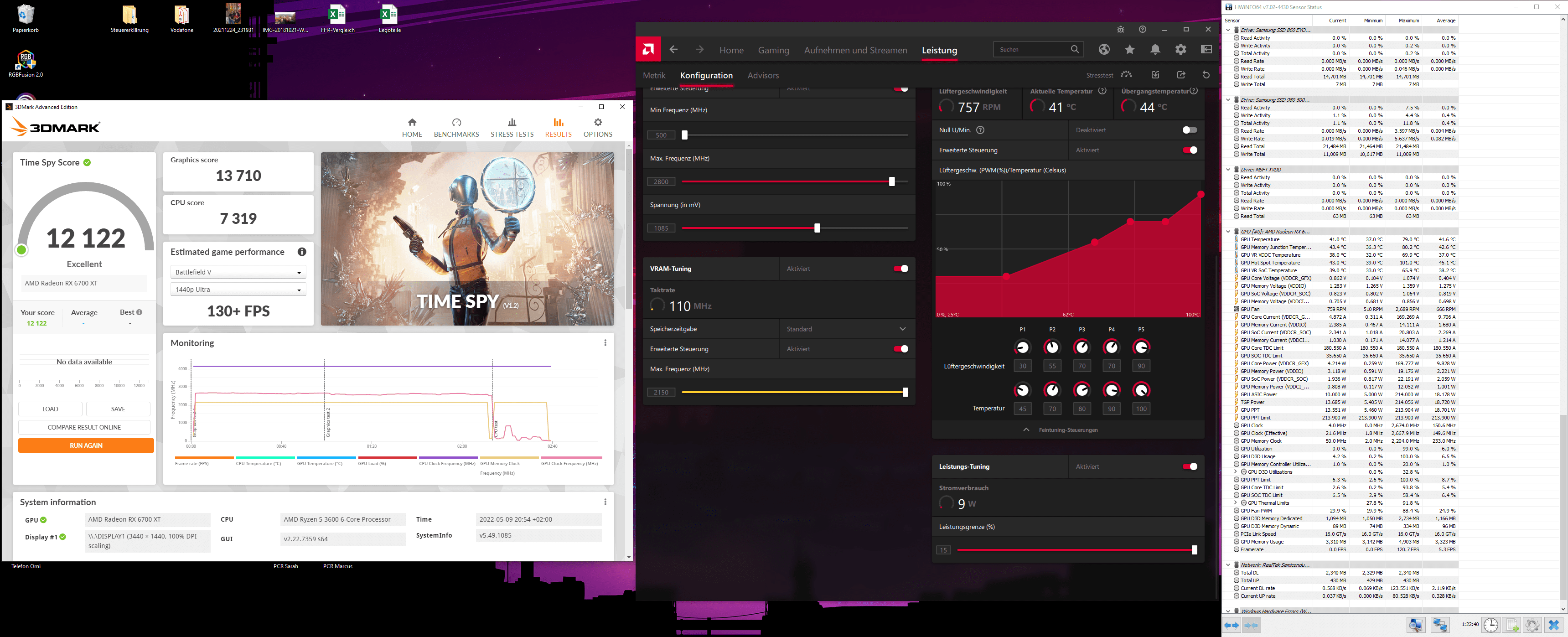Click COMPARE RESULT ONLINE button
The image size is (1568, 637).
click(84, 428)
